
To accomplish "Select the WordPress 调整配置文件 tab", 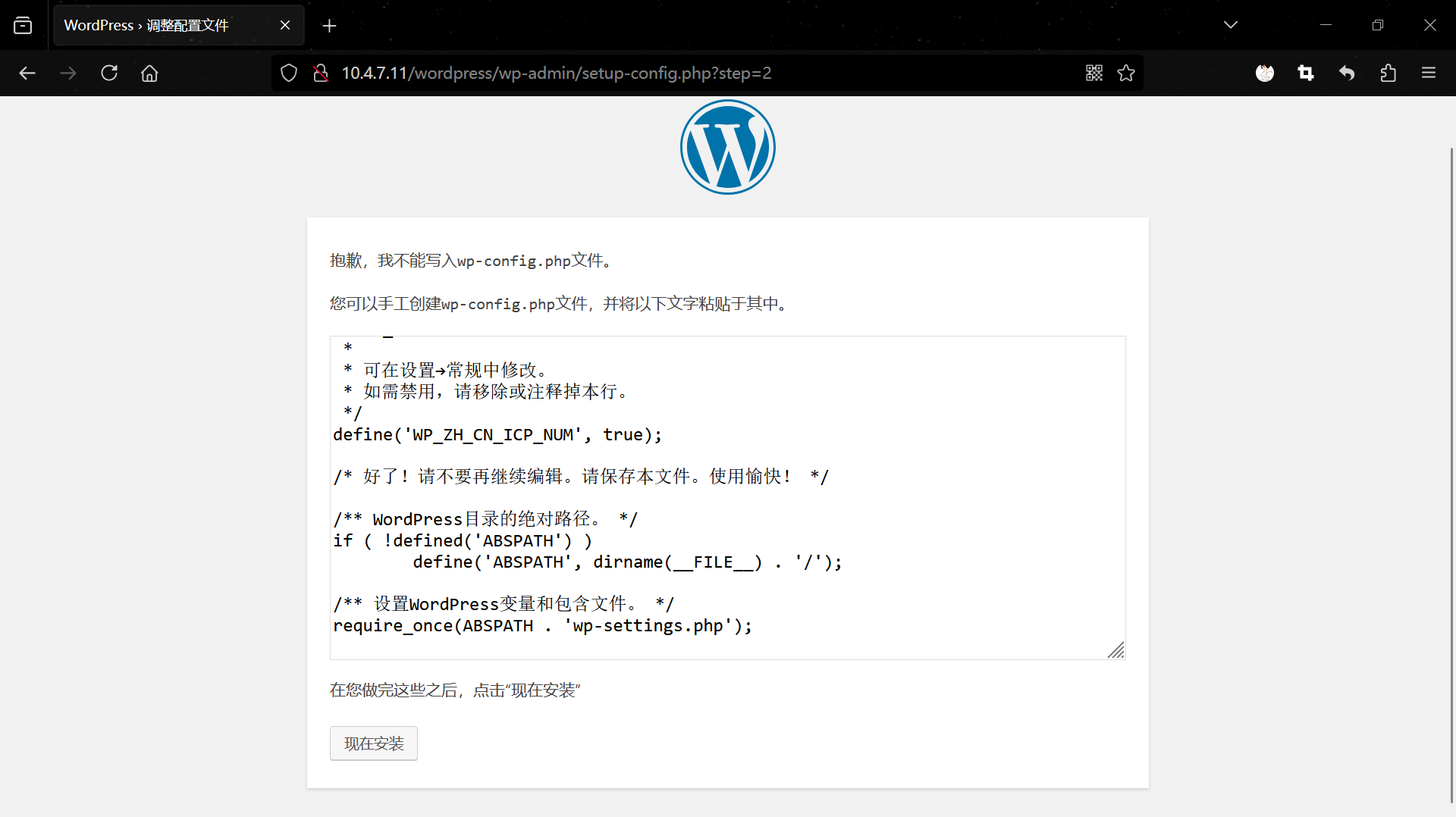I will click(179, 25).
